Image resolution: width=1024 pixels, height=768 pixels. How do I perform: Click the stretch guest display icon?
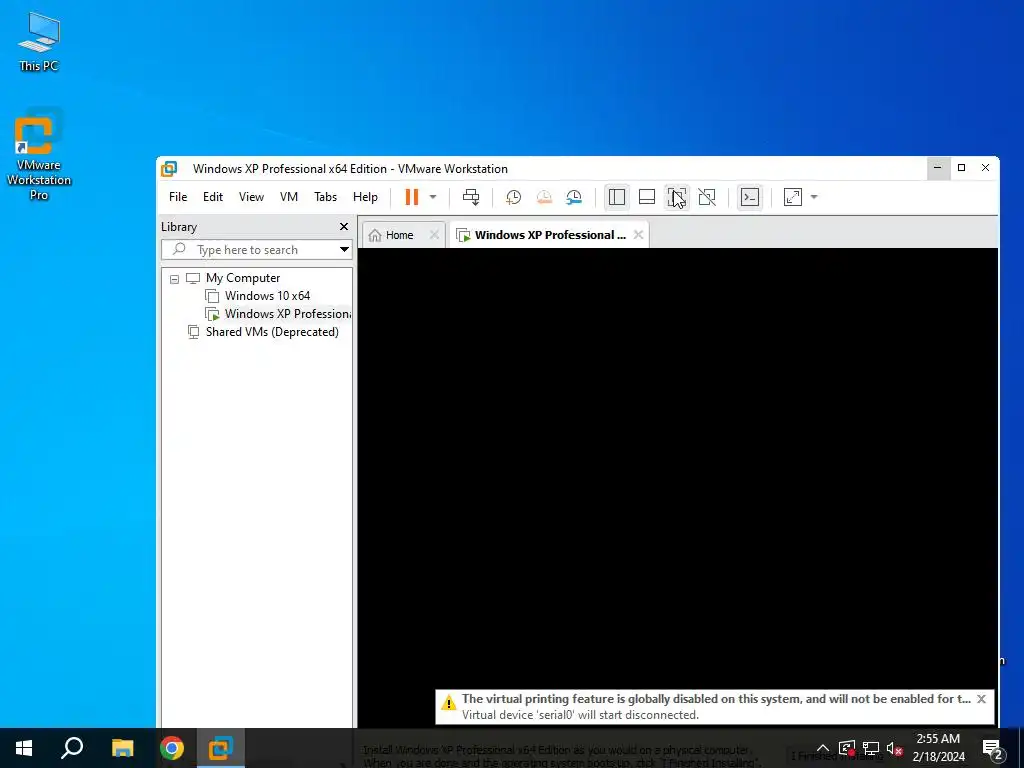click(793, 197)
